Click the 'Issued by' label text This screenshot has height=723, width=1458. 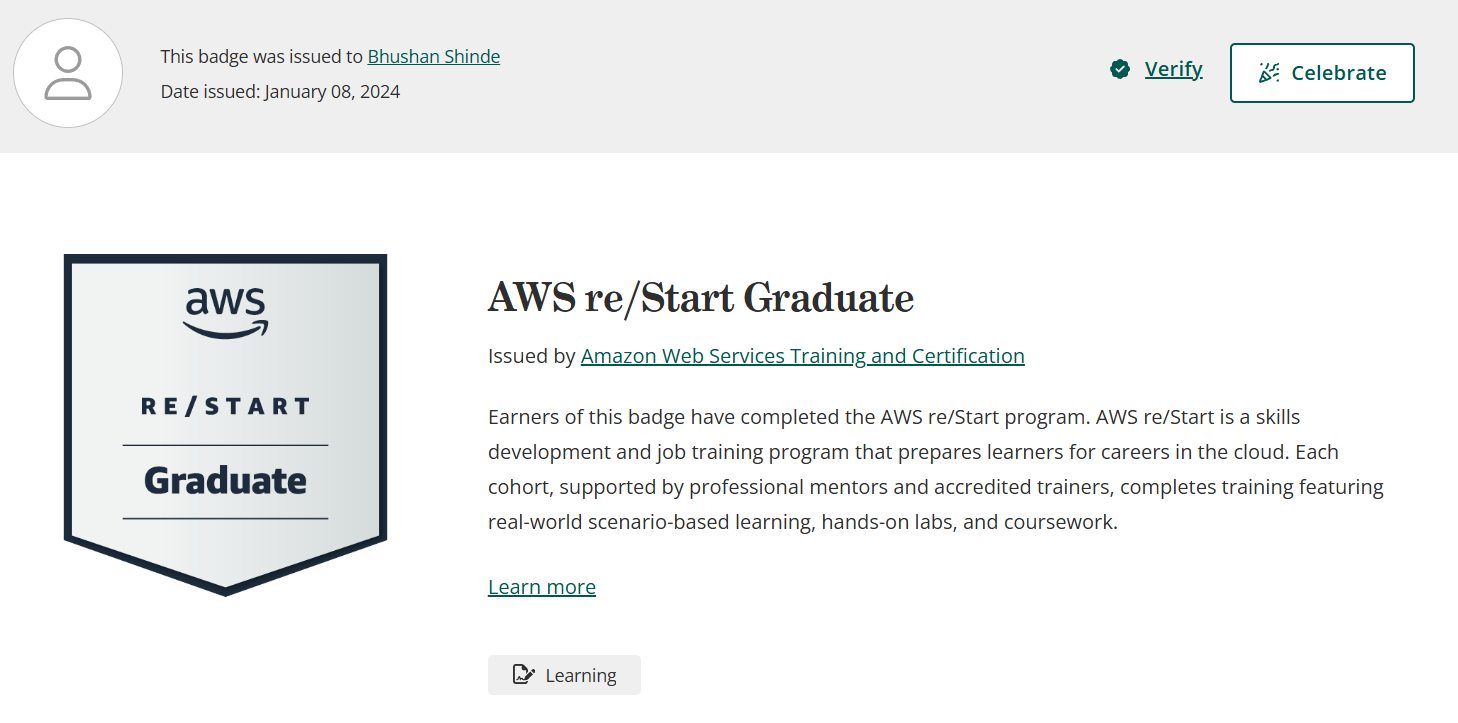(x=531, y=356)
